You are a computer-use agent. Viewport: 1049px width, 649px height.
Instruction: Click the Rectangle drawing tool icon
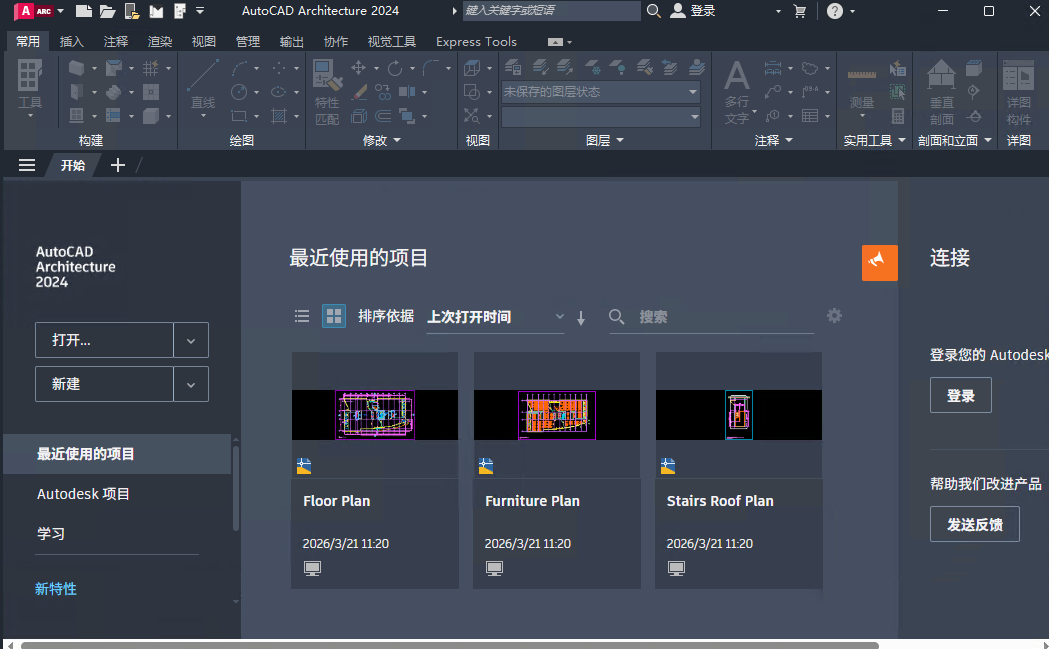[x=239, y=116]
